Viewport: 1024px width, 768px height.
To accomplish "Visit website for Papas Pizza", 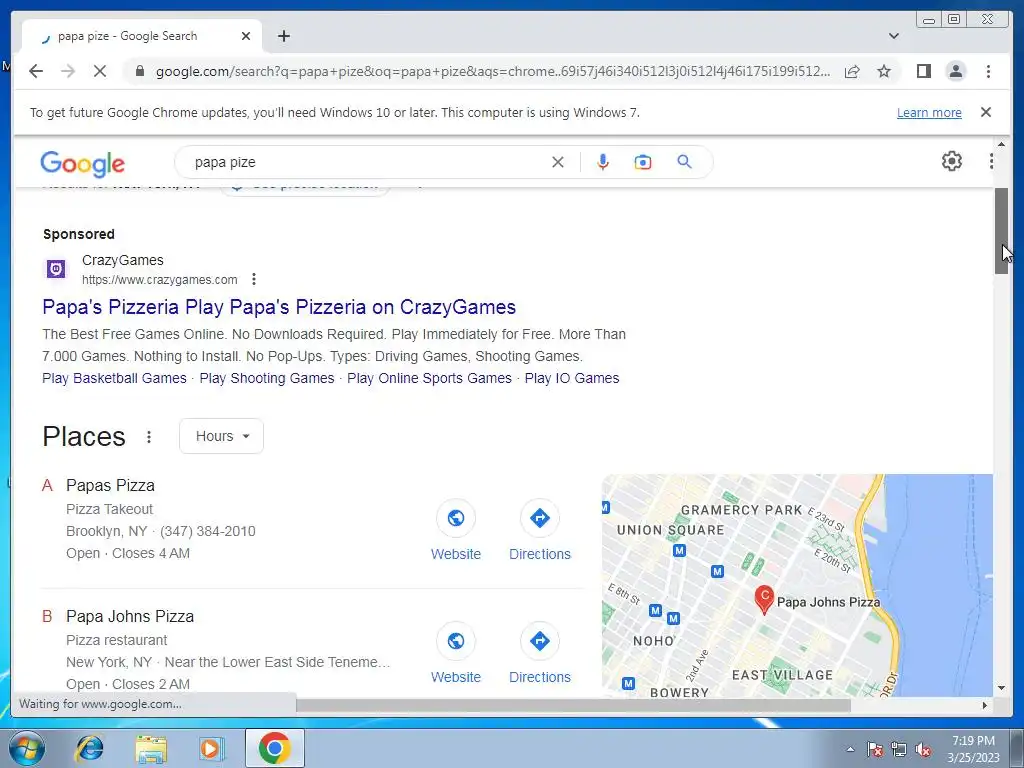I will click(x=456, y=530).
